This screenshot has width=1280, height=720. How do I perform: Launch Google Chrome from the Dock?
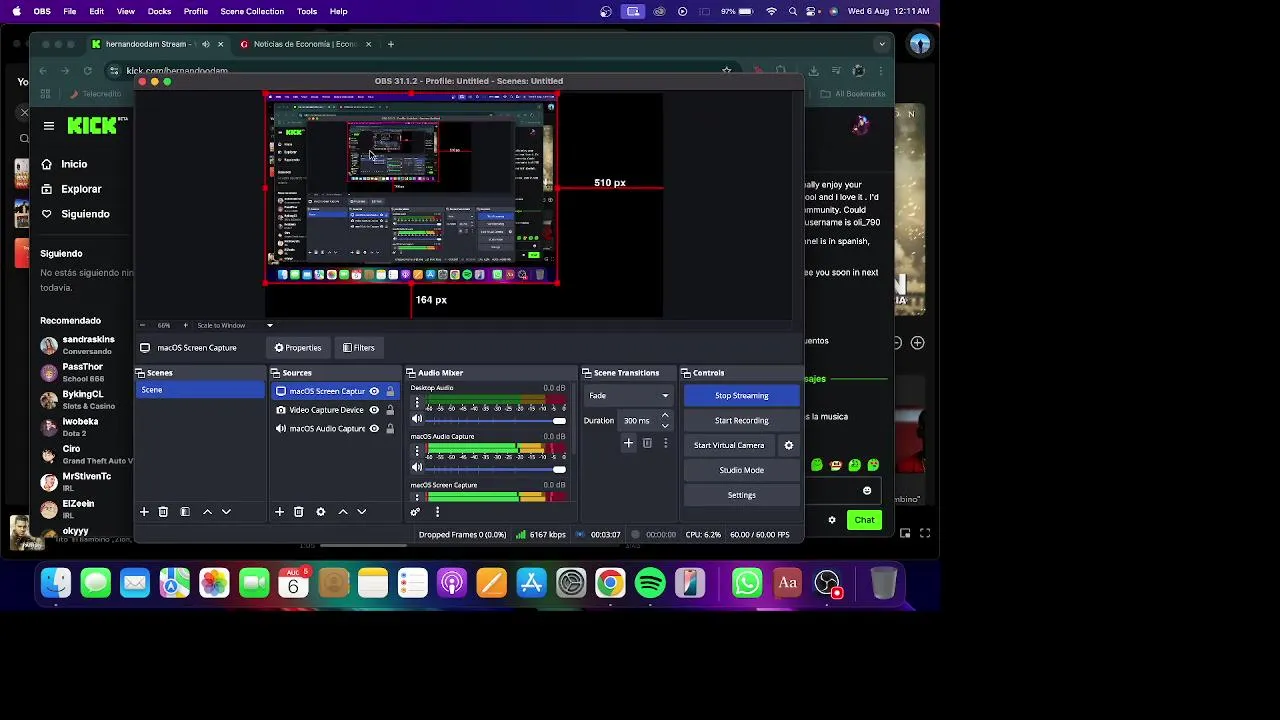coord(610,583)
